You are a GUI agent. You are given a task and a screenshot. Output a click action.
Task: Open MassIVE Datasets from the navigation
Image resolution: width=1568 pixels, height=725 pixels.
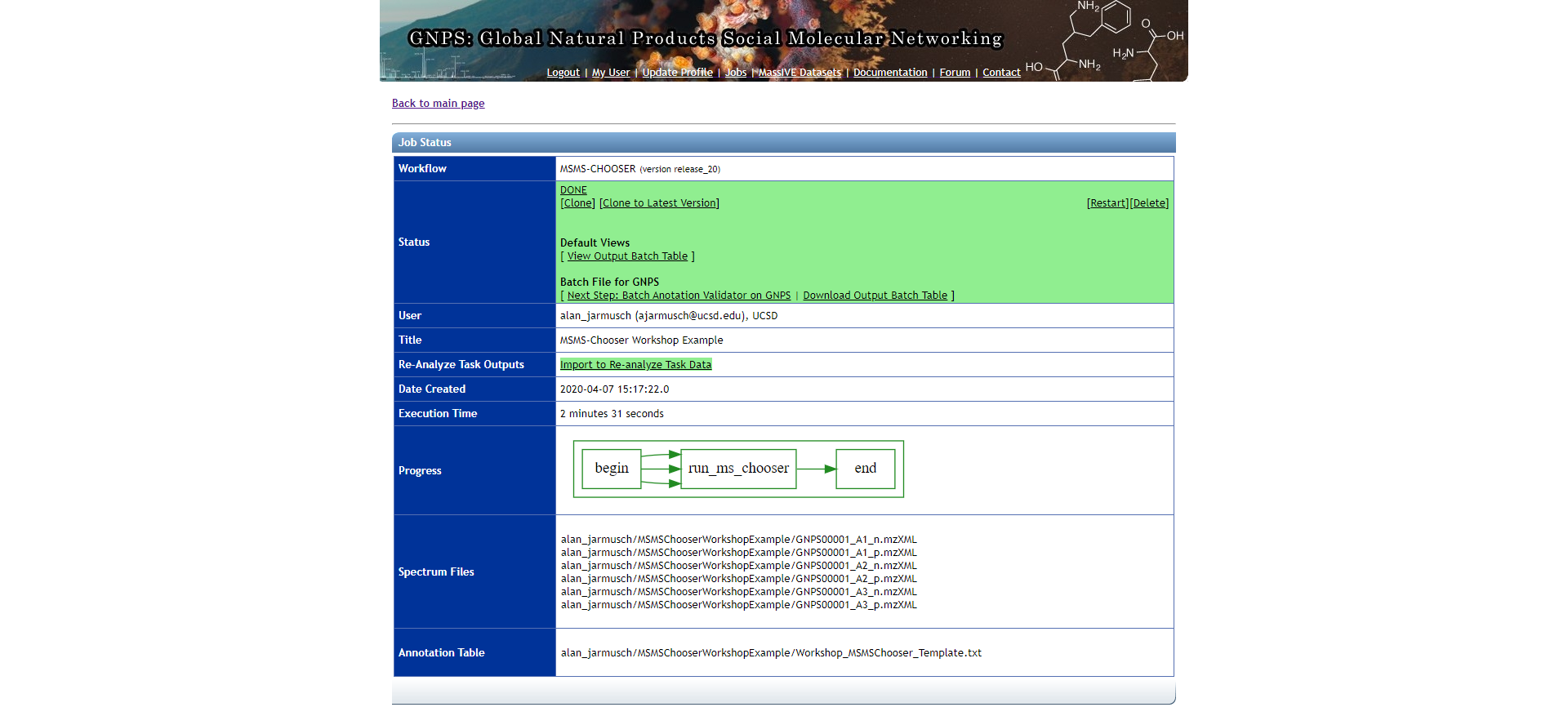pyautogui.click(x=800, y=73)
